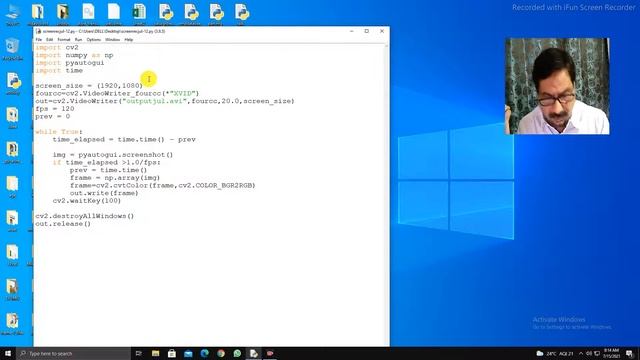
Task: Launch Google Chrome from the taskbar
Action: 221,353
